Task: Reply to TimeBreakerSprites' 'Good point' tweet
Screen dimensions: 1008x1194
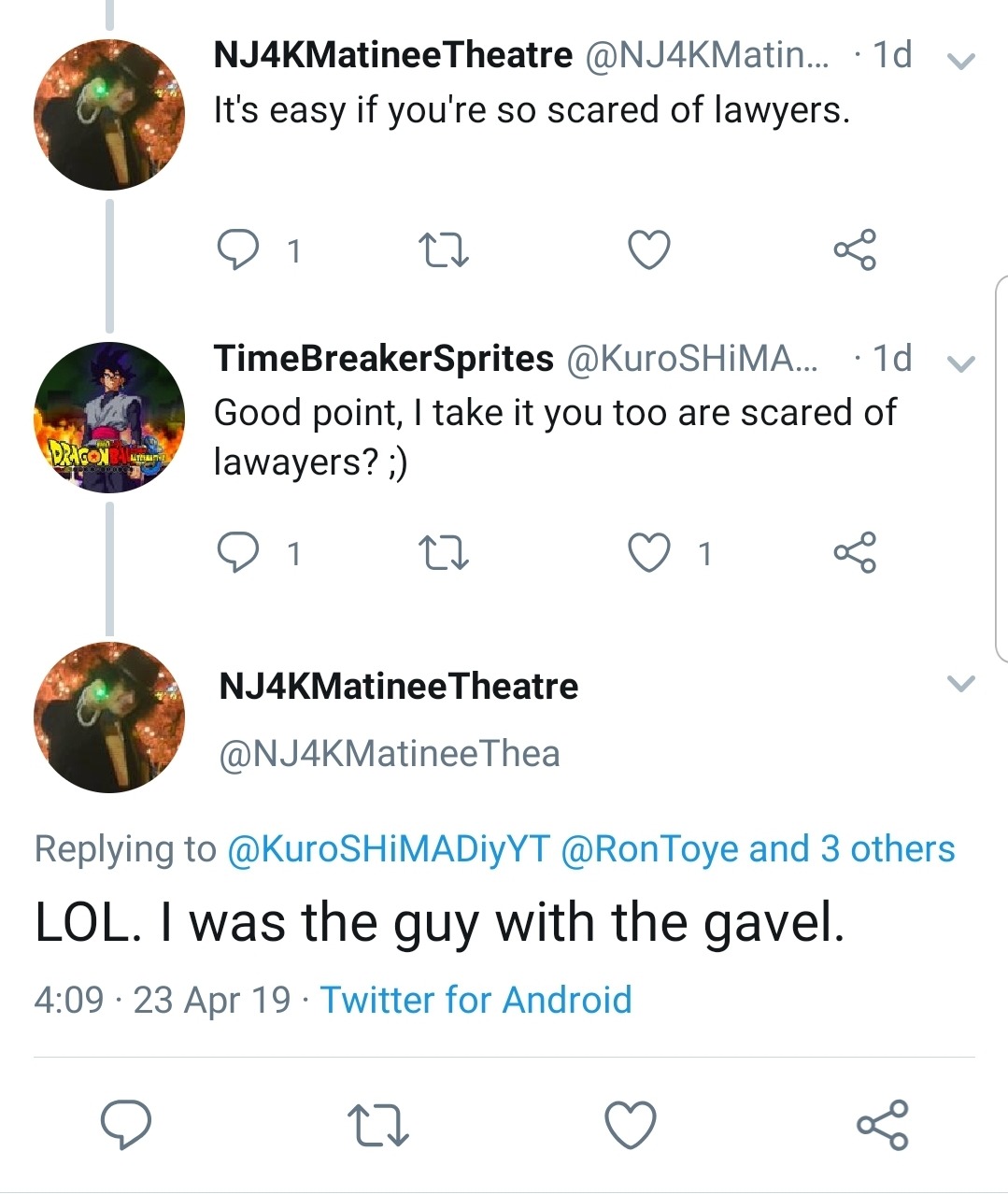Action: pyautogui.click(x=237, y=553)
